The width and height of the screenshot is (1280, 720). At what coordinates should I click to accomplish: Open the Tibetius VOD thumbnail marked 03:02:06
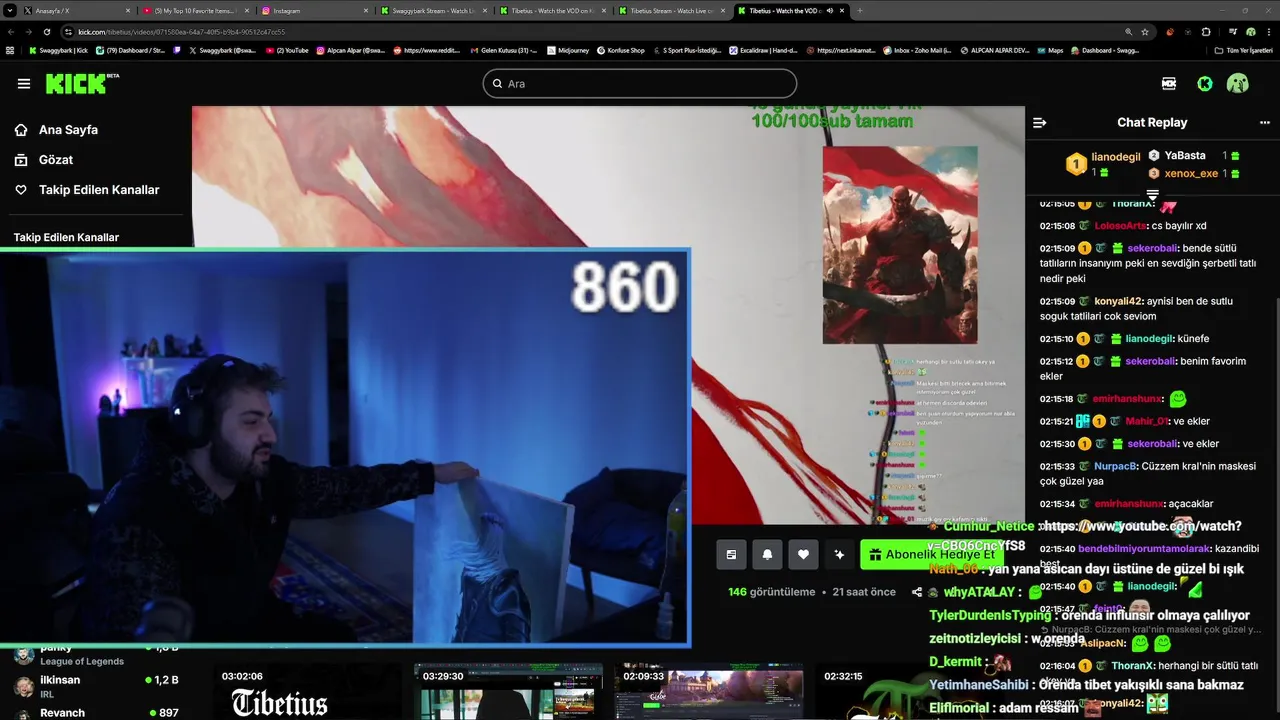(308, 690)
